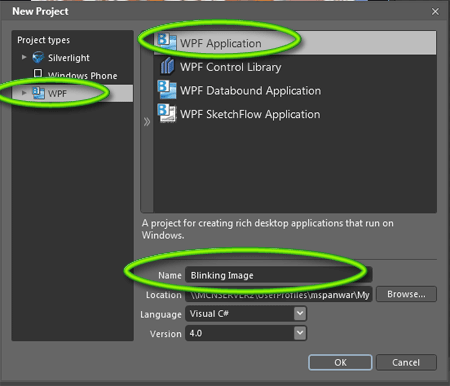Click the double-chevron view toggle
The width and height of the screenshot is (450, 386).
pos(147,122)
